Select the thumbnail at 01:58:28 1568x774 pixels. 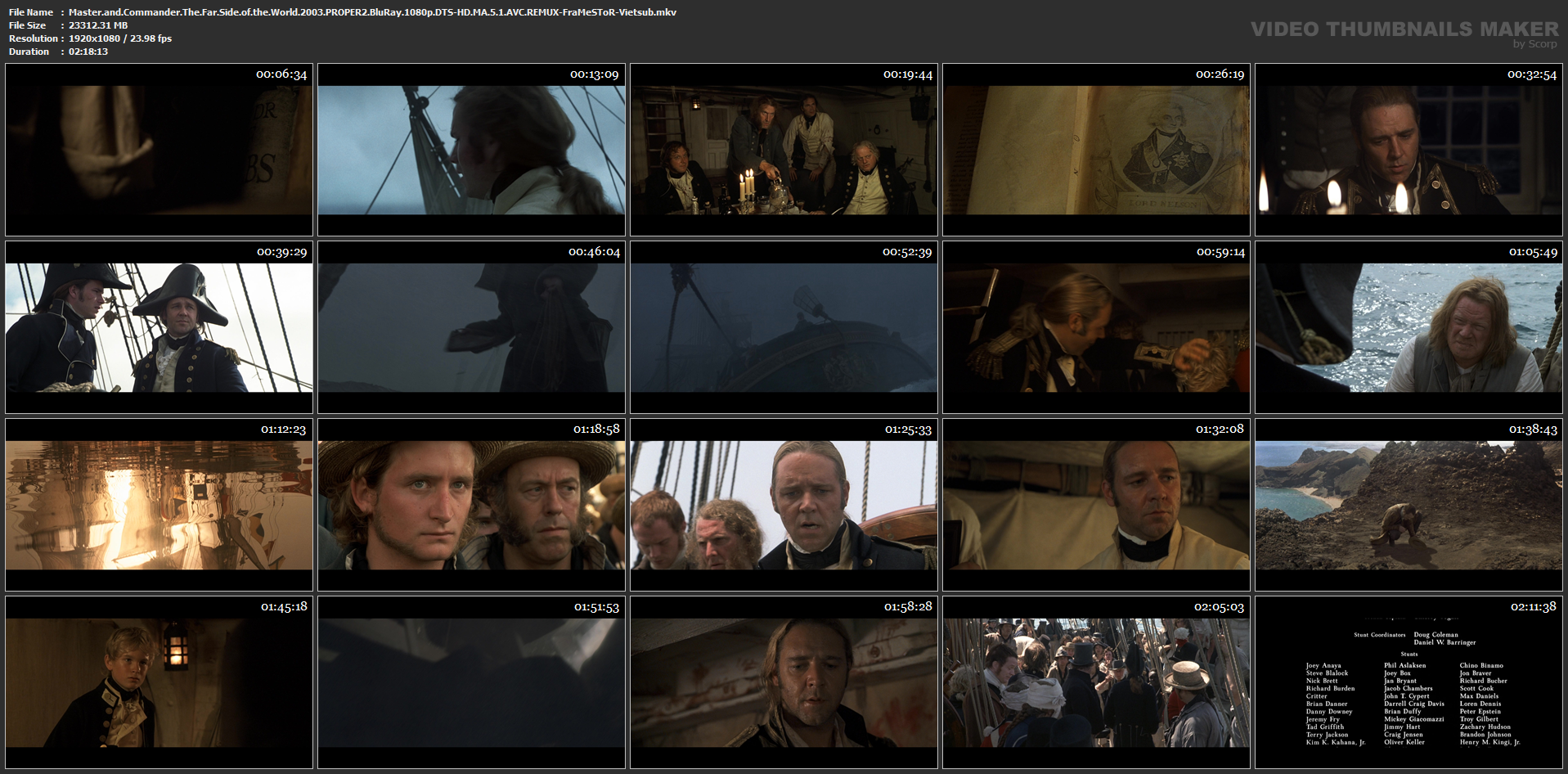click(784, 682)
